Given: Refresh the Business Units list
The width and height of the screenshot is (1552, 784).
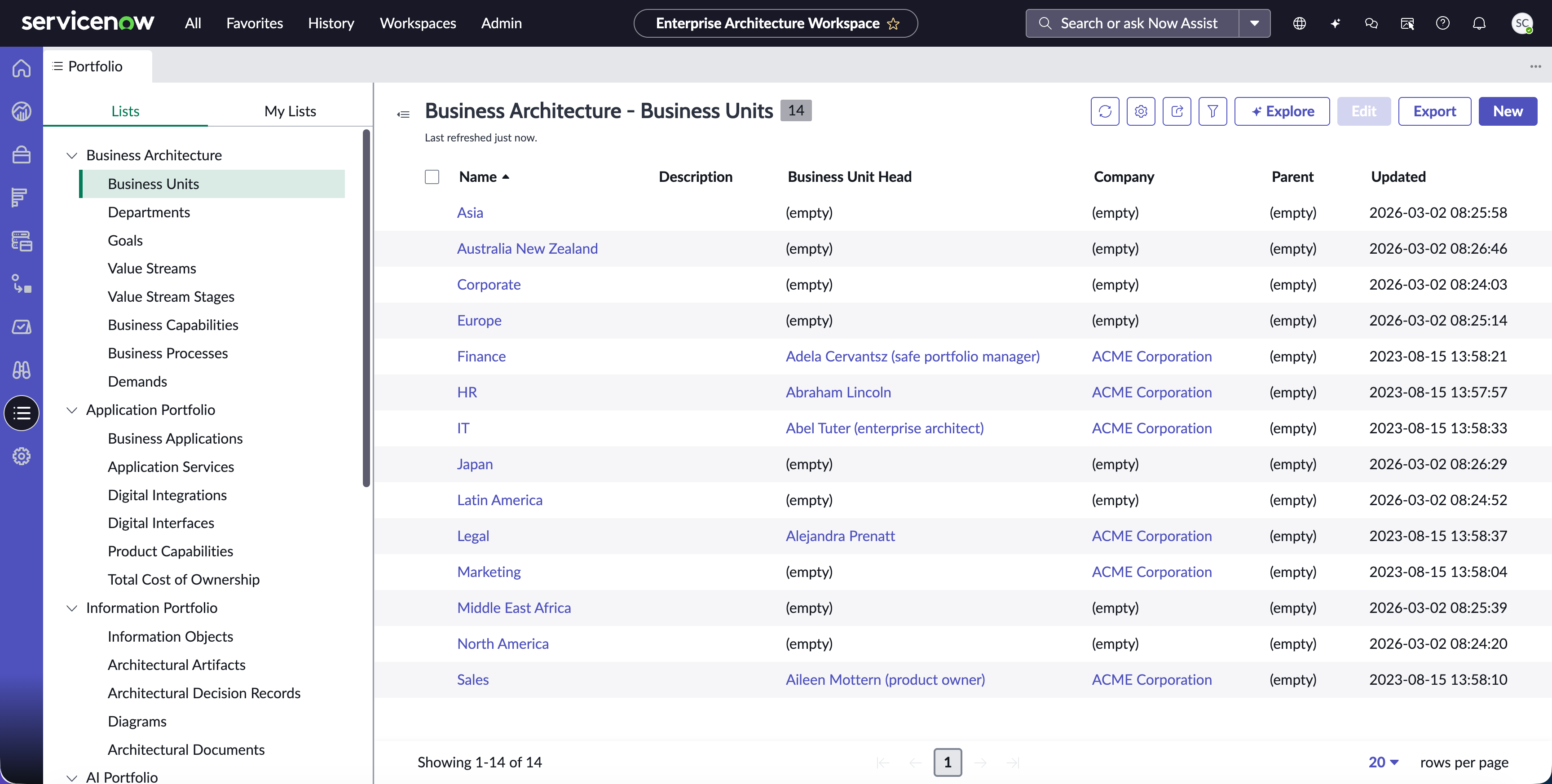Looking at the screenshot, I should tap(1105, 111).
